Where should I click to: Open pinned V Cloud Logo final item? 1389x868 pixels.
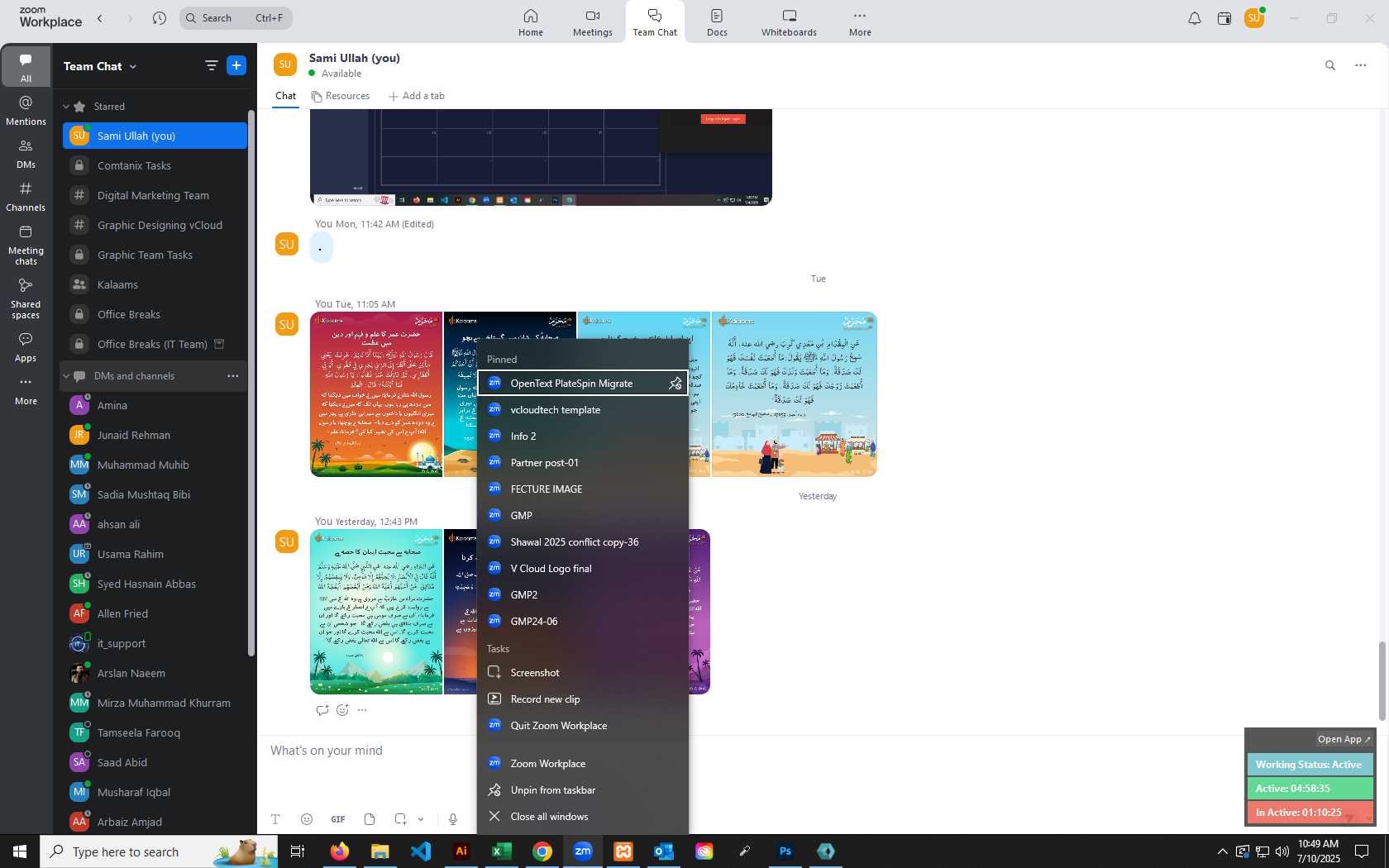click(583, 569)
